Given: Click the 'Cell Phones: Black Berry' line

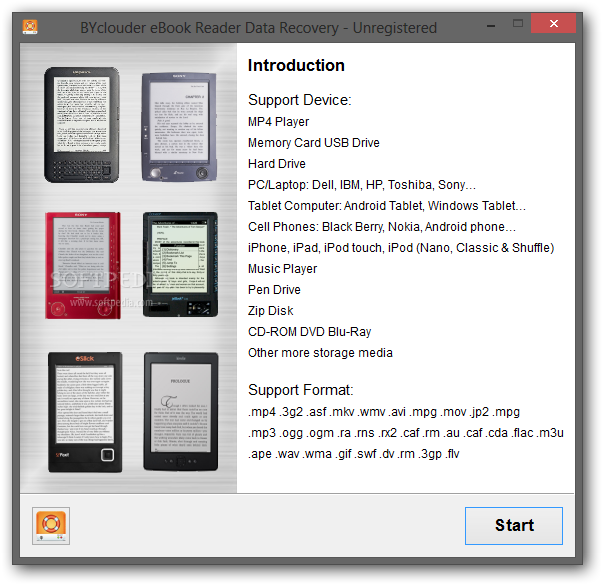Looking at the screenshot, I should (x=381, y=227).
